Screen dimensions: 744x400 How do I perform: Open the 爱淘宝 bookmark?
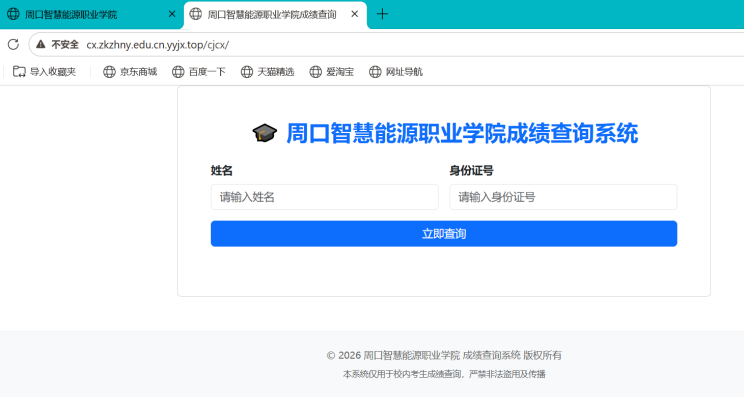tap(332, 72)
